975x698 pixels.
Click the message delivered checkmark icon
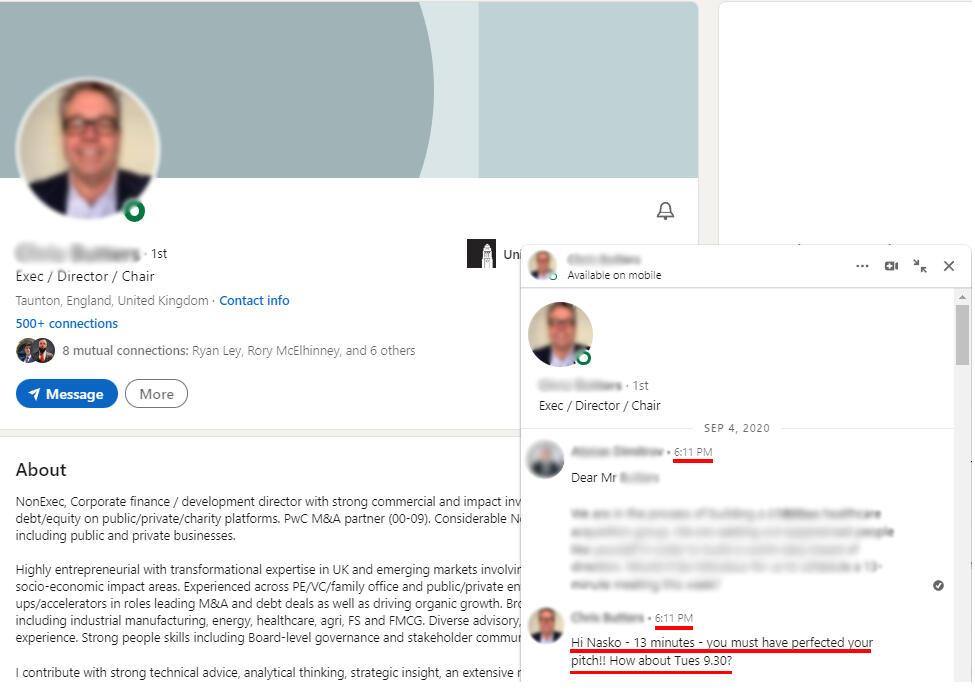coord(938,585)
